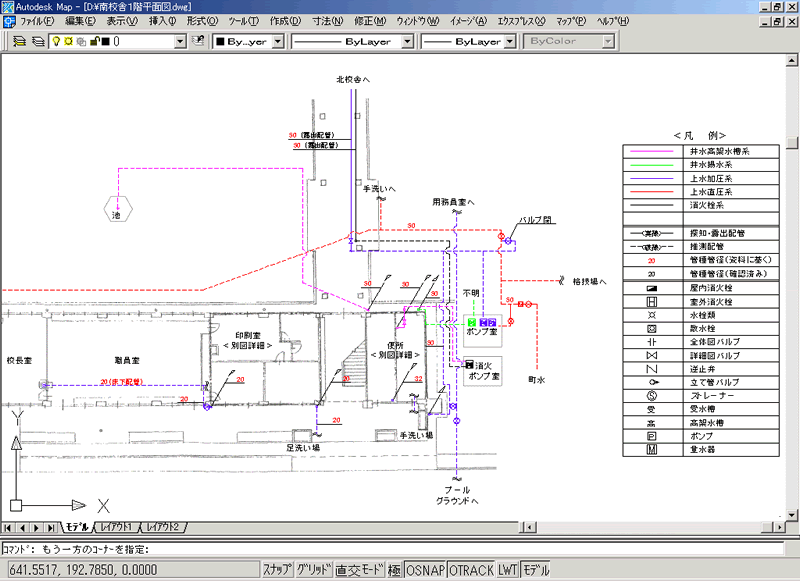
Task: Click the coordinates display 641.5517, 192.7850
Action: click(134, 570)
